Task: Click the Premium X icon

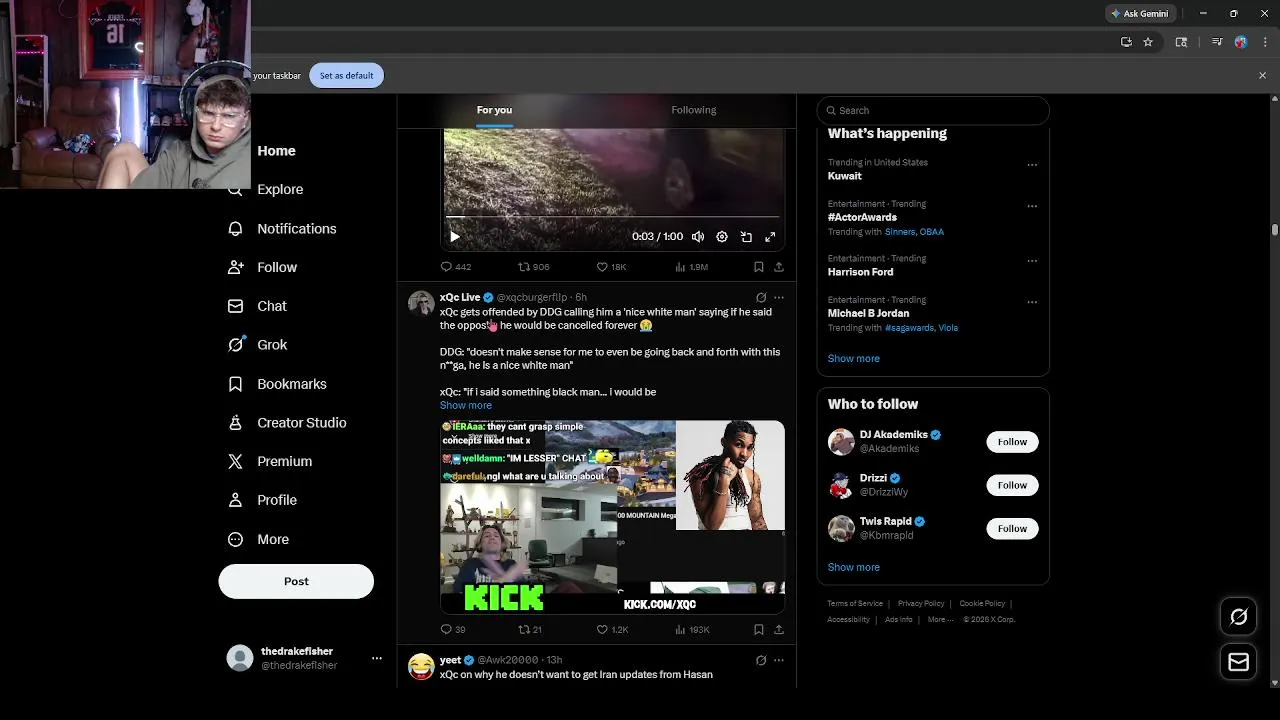Action: click(x=235, y=461)
